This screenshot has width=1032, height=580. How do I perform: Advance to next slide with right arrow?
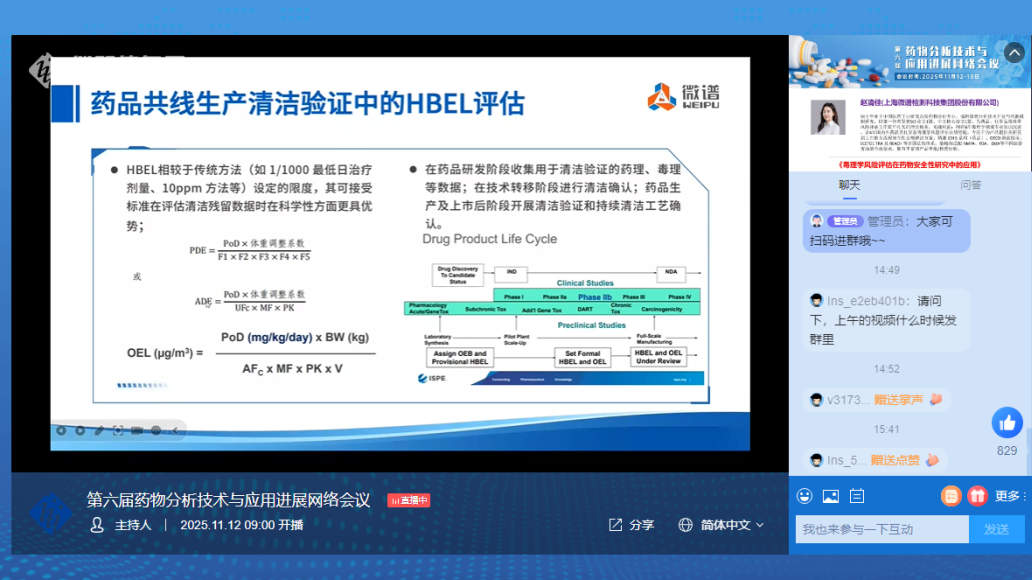pyautogui.click(x=79, y=431)
